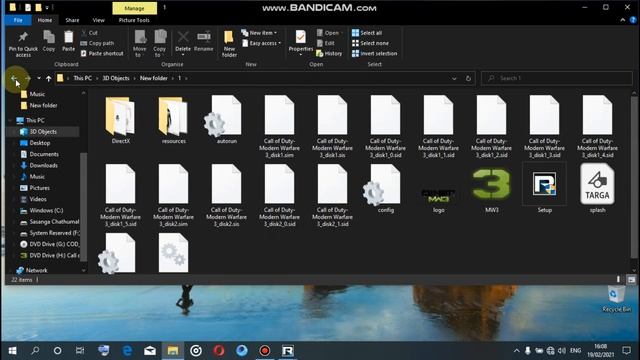Open Microsoft Edge from the taskbar

pyautogui.click(x=127, y=351)
